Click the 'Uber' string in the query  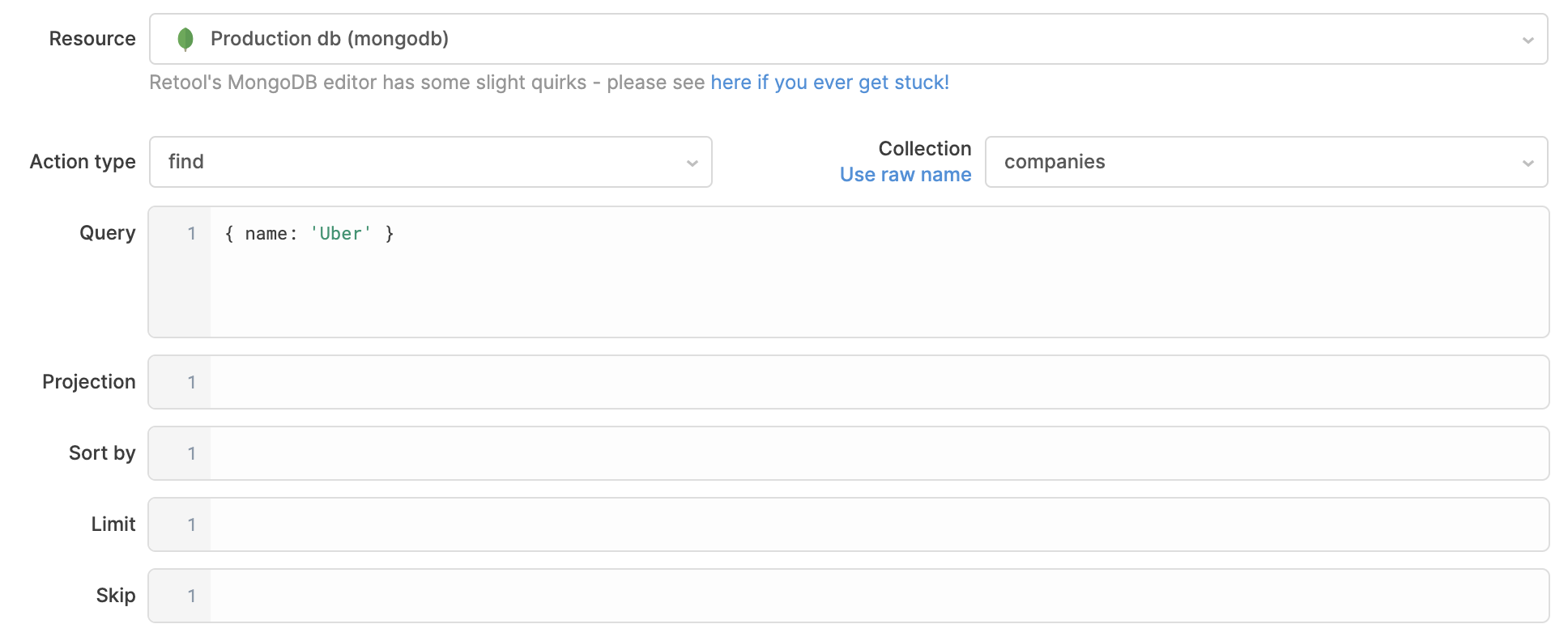point(340,234)
